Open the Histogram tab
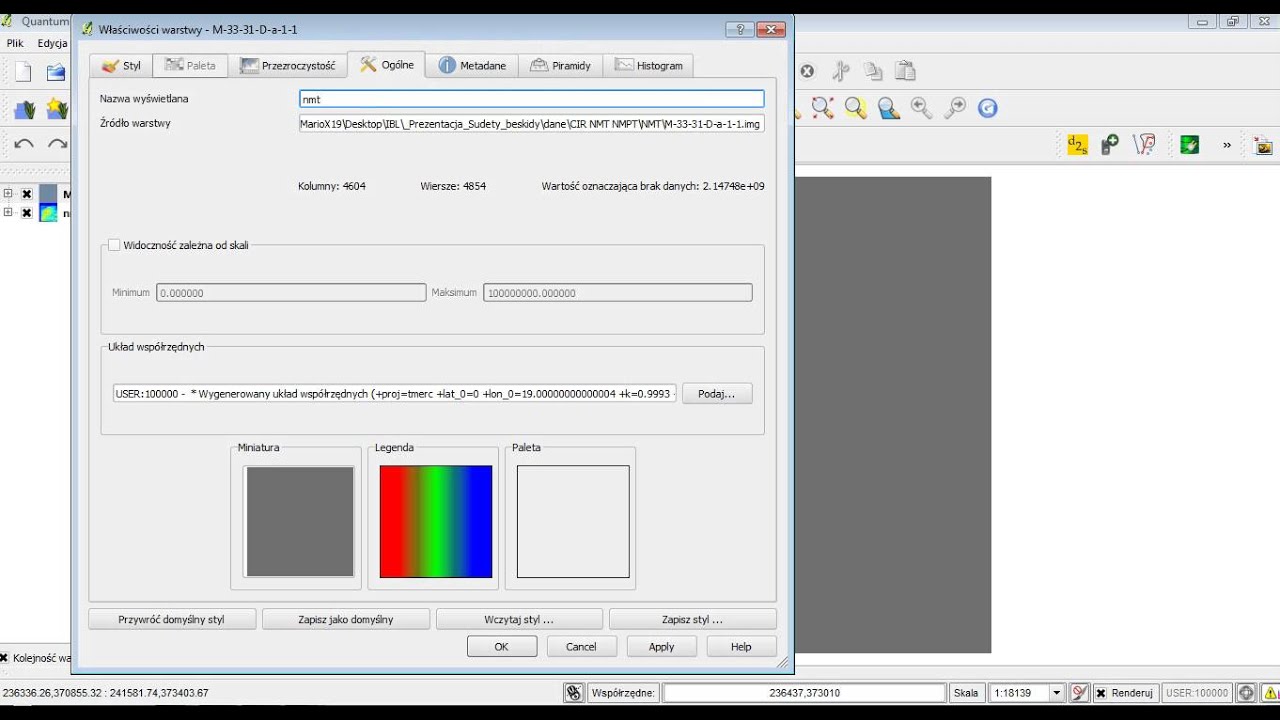This screenshot has height=720, width=1280. [x=648, y=65]
